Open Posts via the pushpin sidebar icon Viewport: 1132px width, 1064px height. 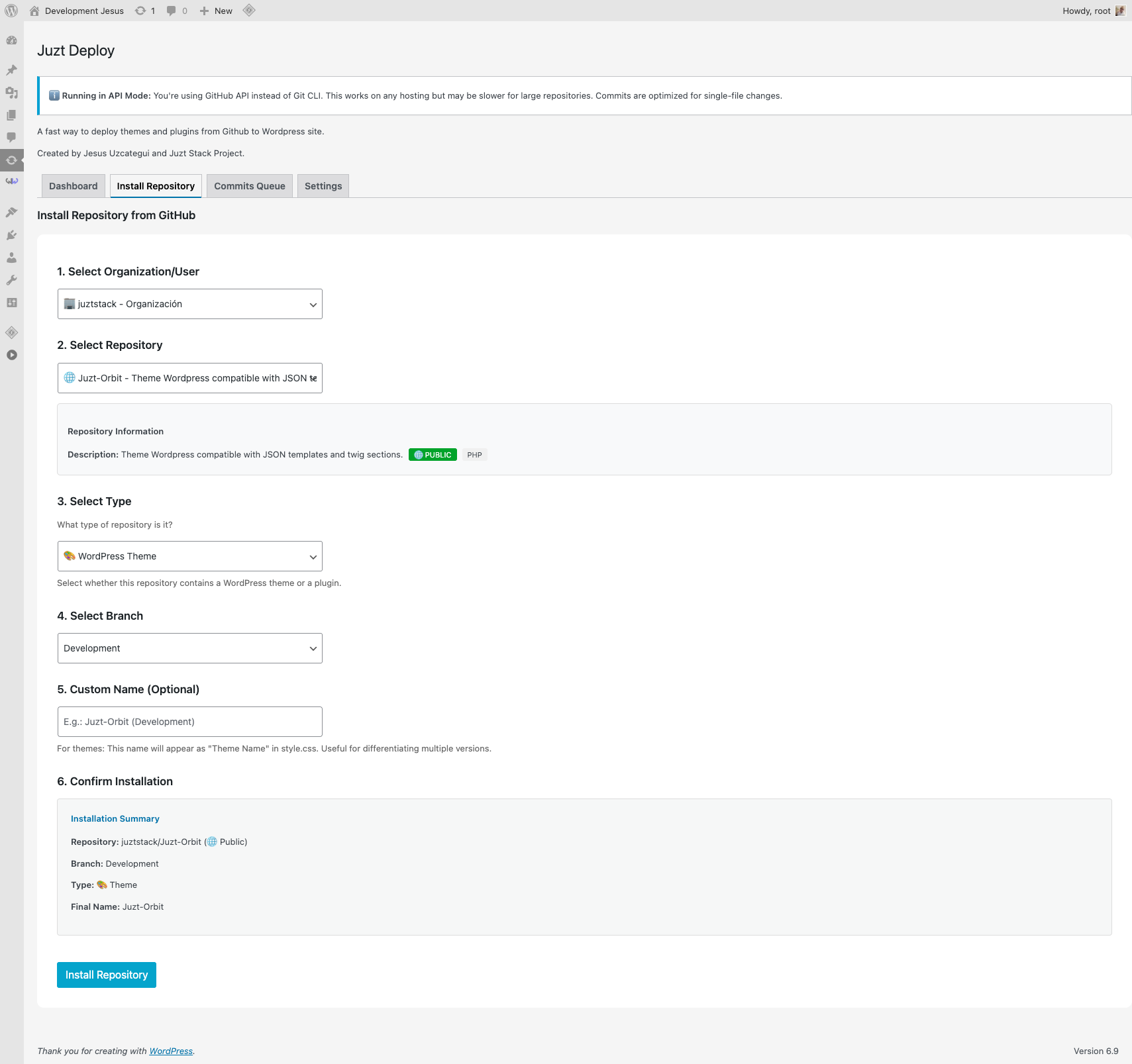click(x=11, y=70)
